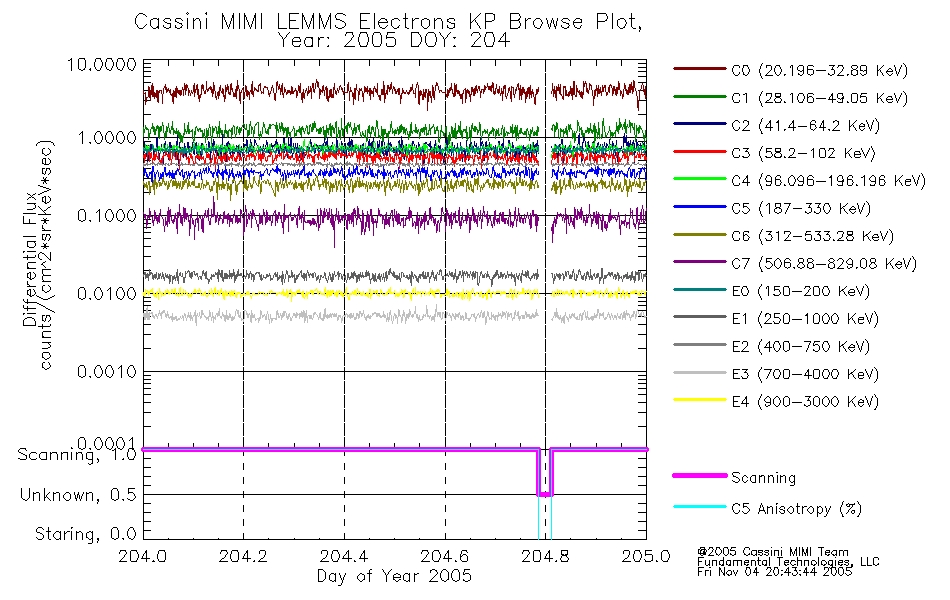Click the 205.0 x-axis tick label
950x600 pixels.
pyautogui.click(x=646, y=556)
